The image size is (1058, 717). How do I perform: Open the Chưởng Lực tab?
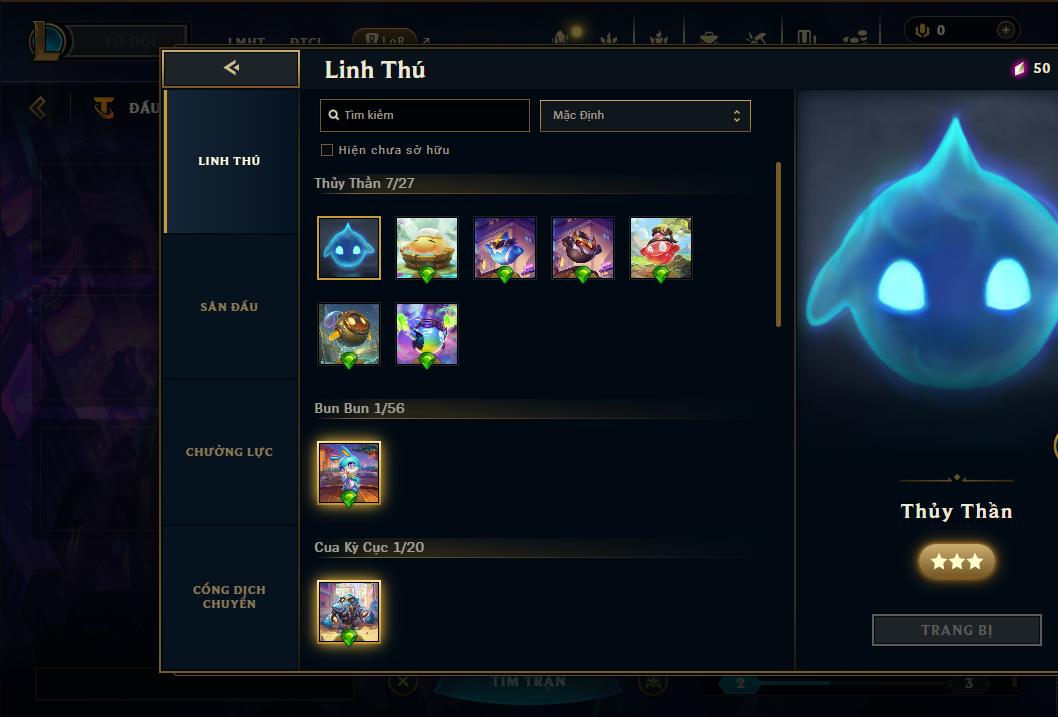click(x=229, y=452)
